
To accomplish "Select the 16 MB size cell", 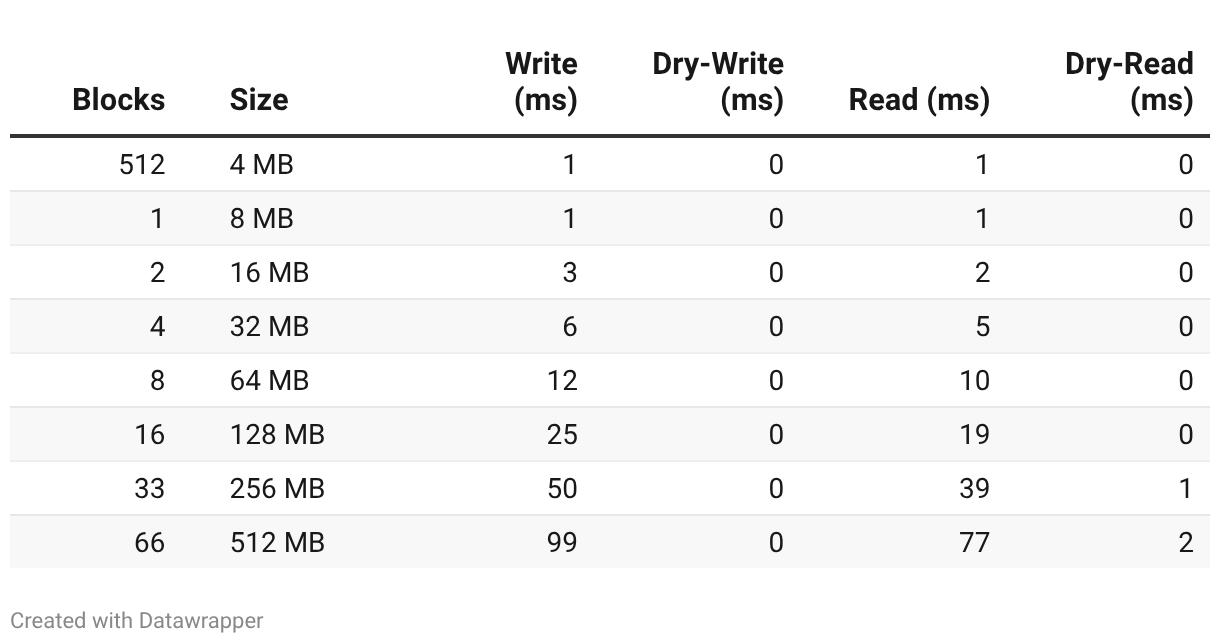I will point(270,272).
